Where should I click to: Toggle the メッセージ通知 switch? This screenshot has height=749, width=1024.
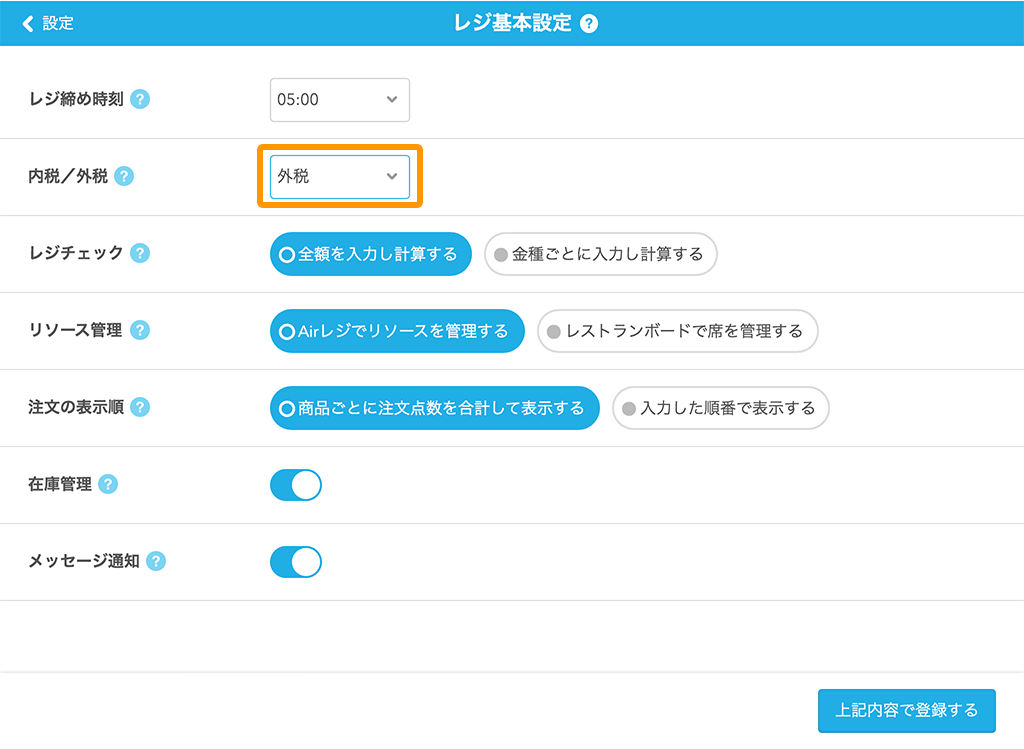coord(296,562)
